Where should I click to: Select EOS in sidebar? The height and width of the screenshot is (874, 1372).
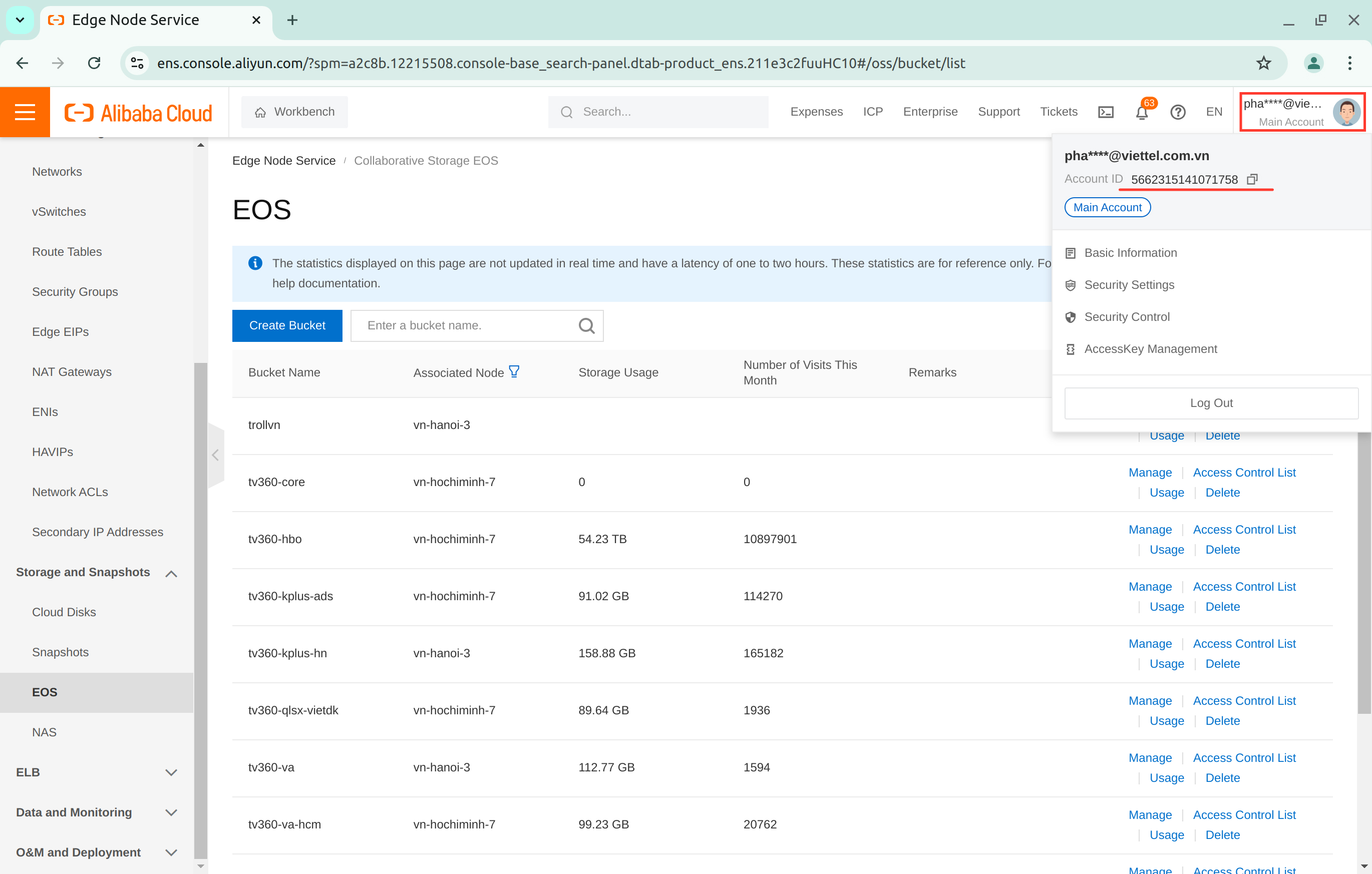97,692
